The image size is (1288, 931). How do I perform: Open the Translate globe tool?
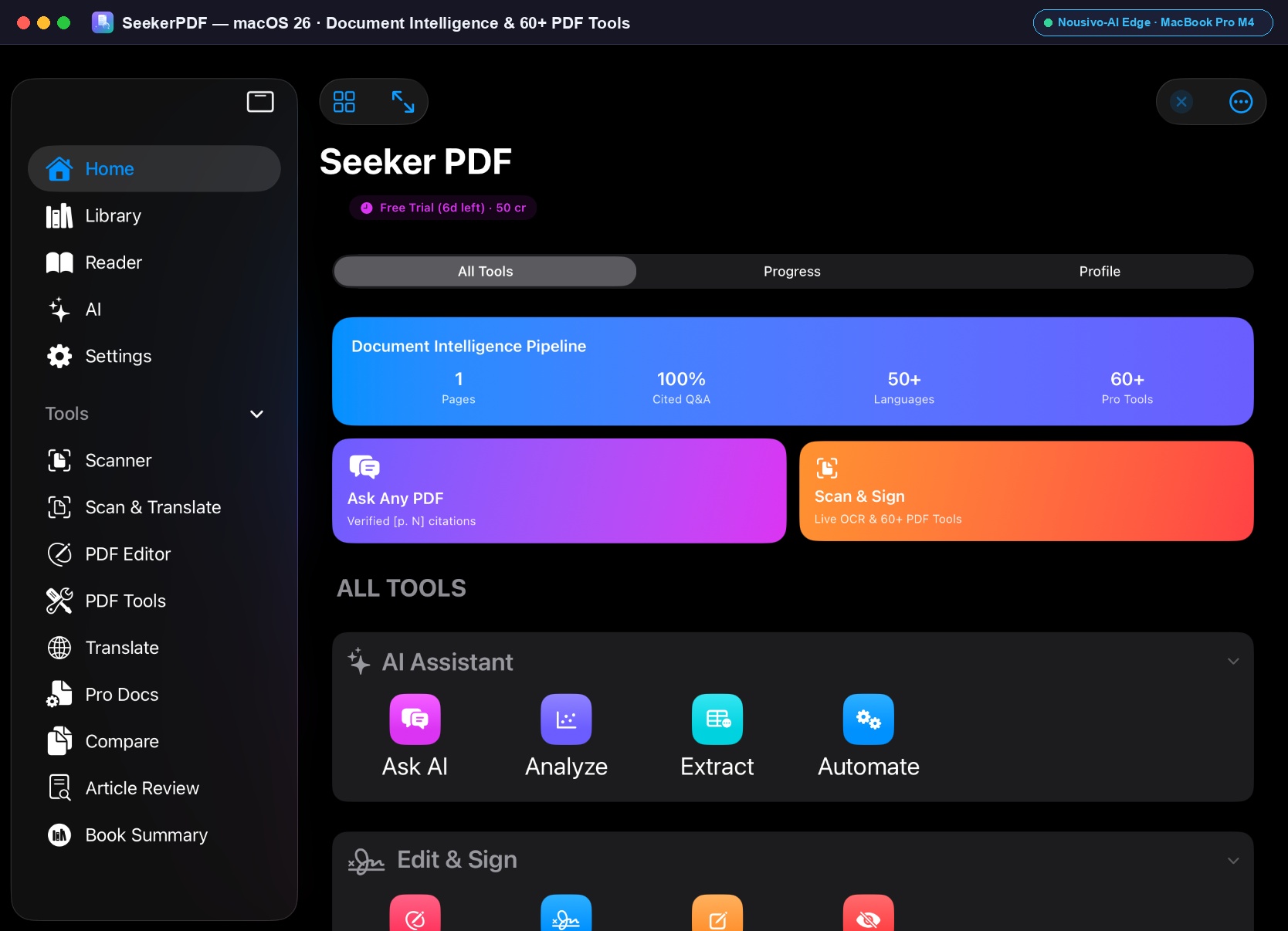tap(154, 648)
